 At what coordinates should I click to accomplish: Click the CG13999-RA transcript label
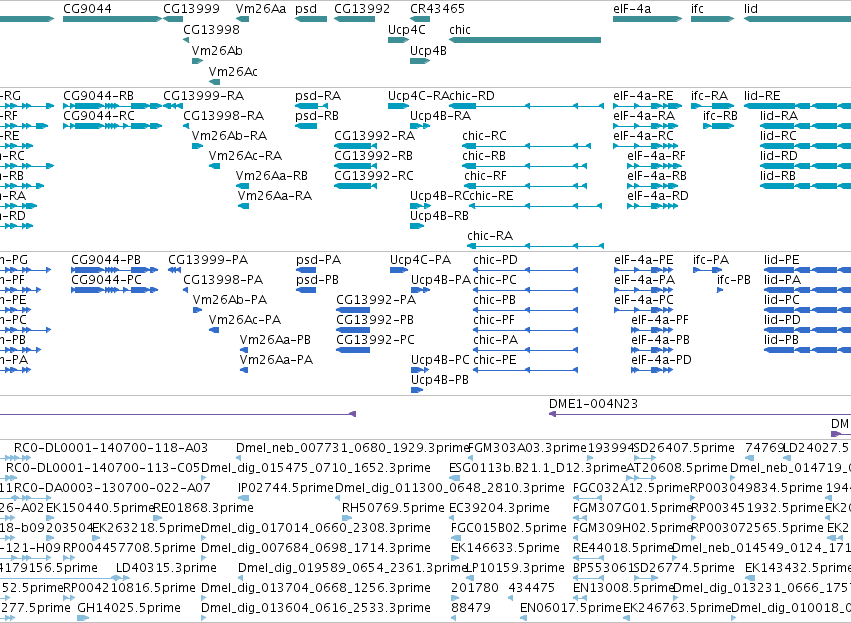pos(204,96)
